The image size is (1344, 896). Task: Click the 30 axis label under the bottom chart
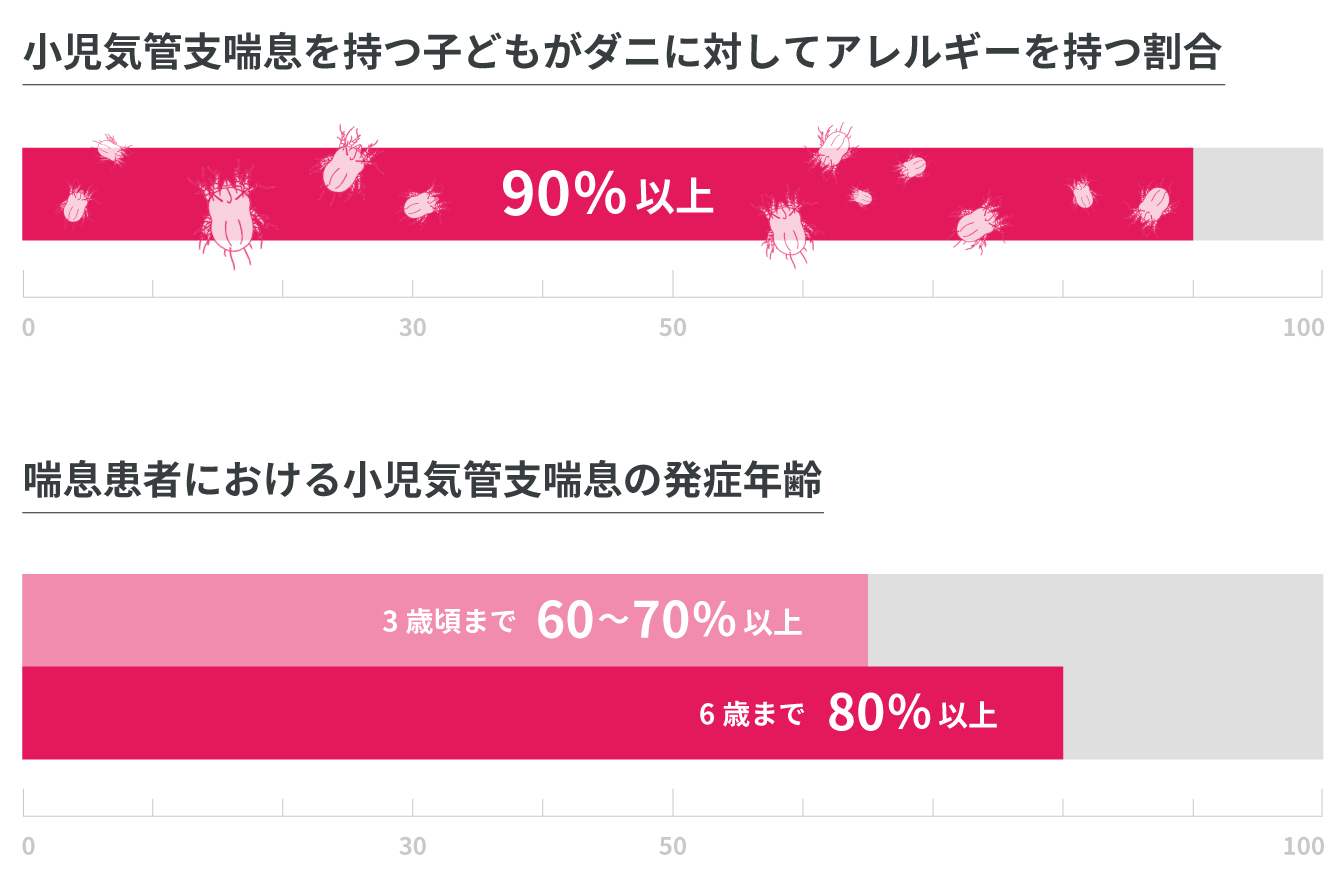[x=413, y=847]
